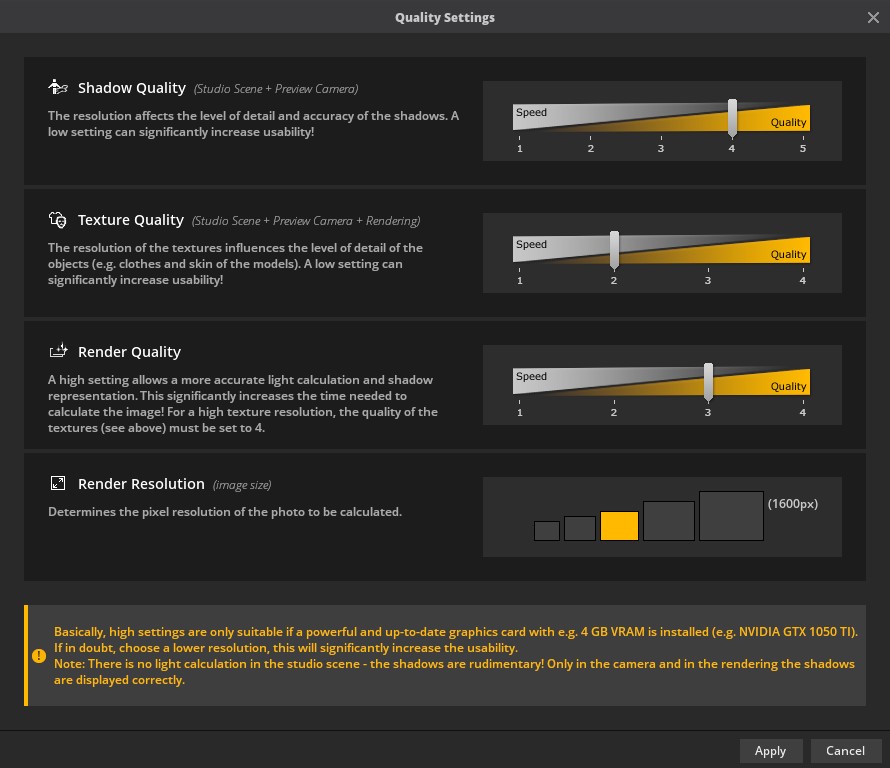
Task: Click the Texture Quality slider handle
Action: (614, 250)
